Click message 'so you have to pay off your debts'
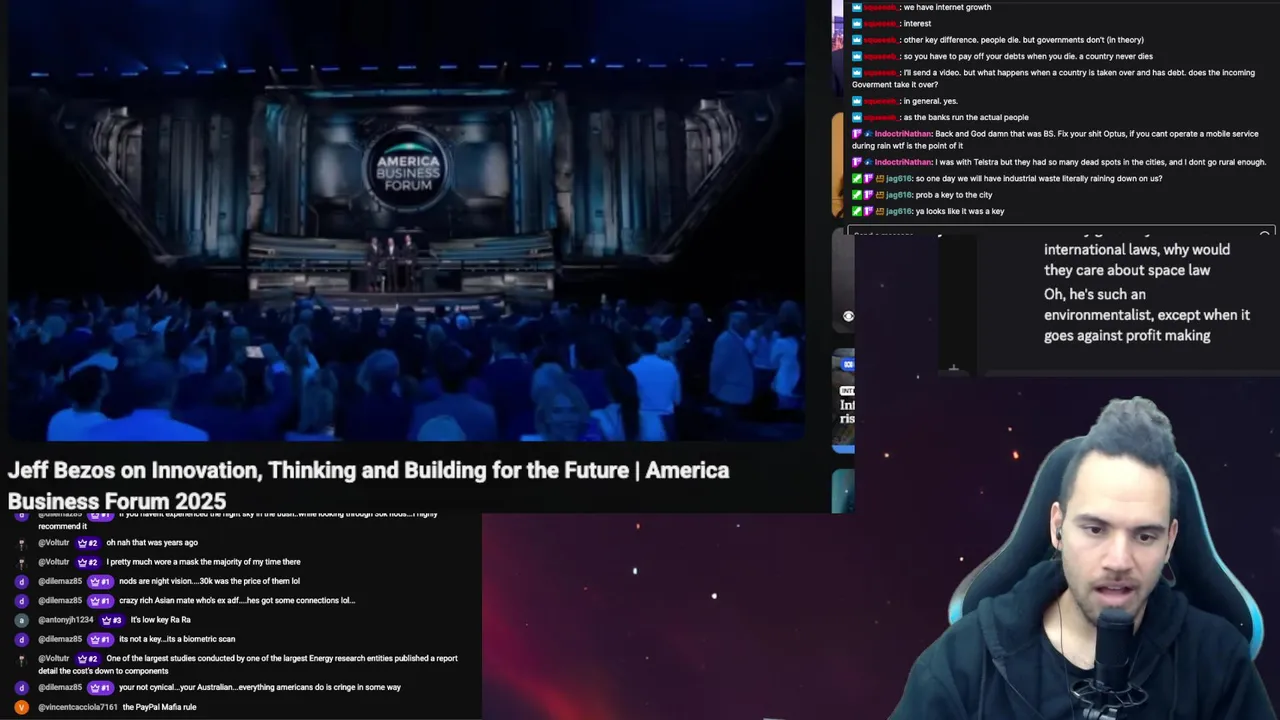 1027,56
